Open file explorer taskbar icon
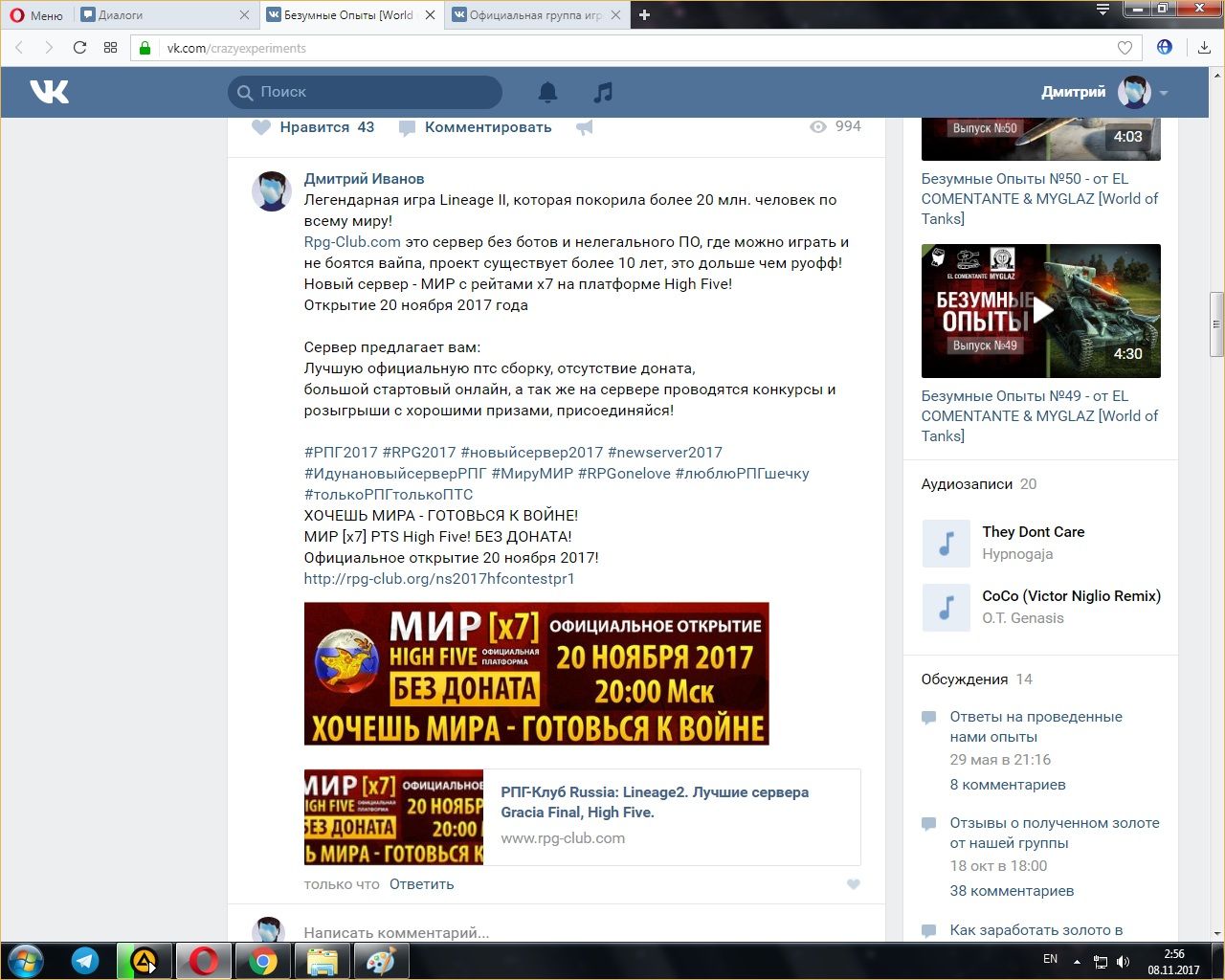Image resolution: width=1225 pixels, height=980 pixels. tap(323, 961)
